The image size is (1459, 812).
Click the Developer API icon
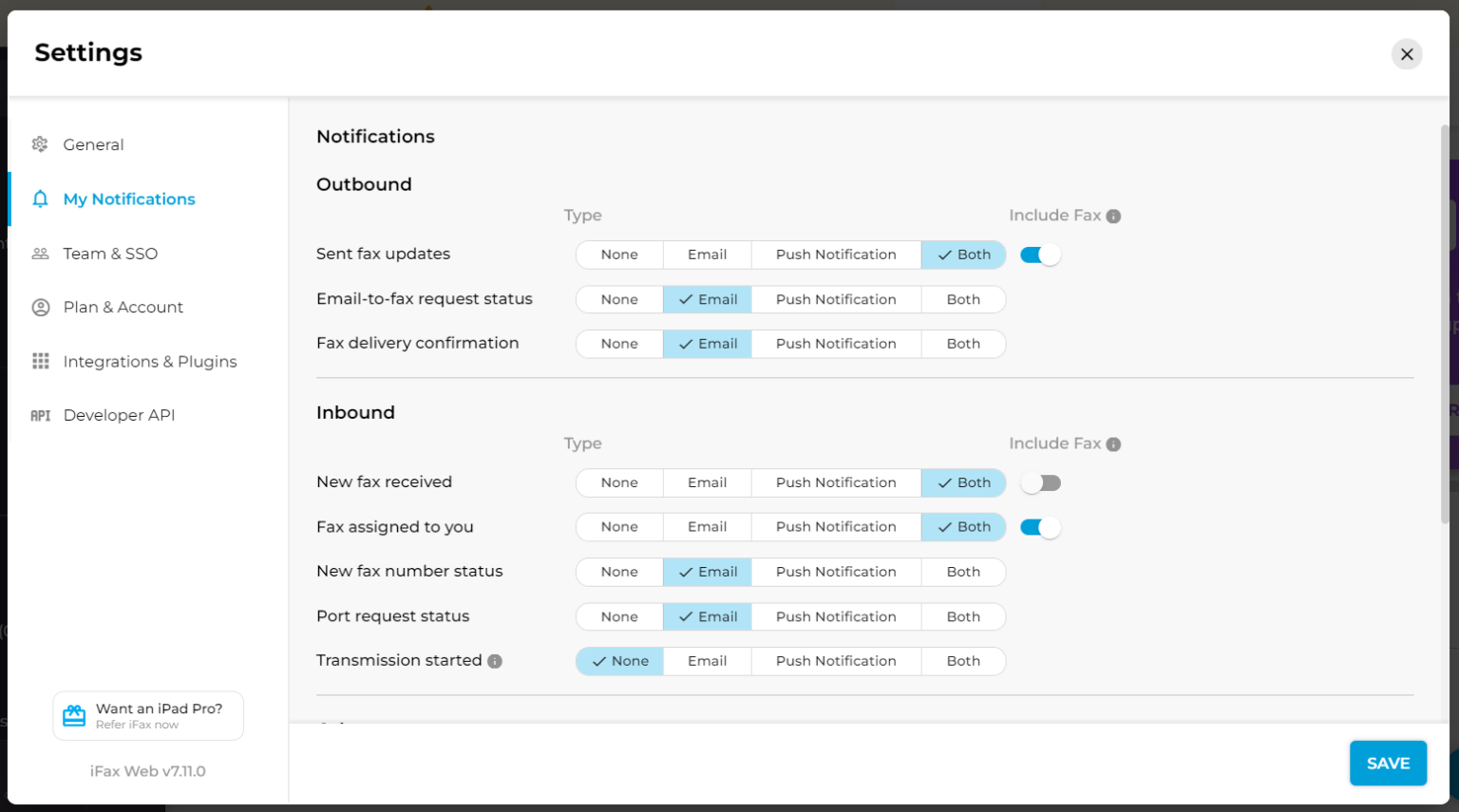click(x=40, y=416)
